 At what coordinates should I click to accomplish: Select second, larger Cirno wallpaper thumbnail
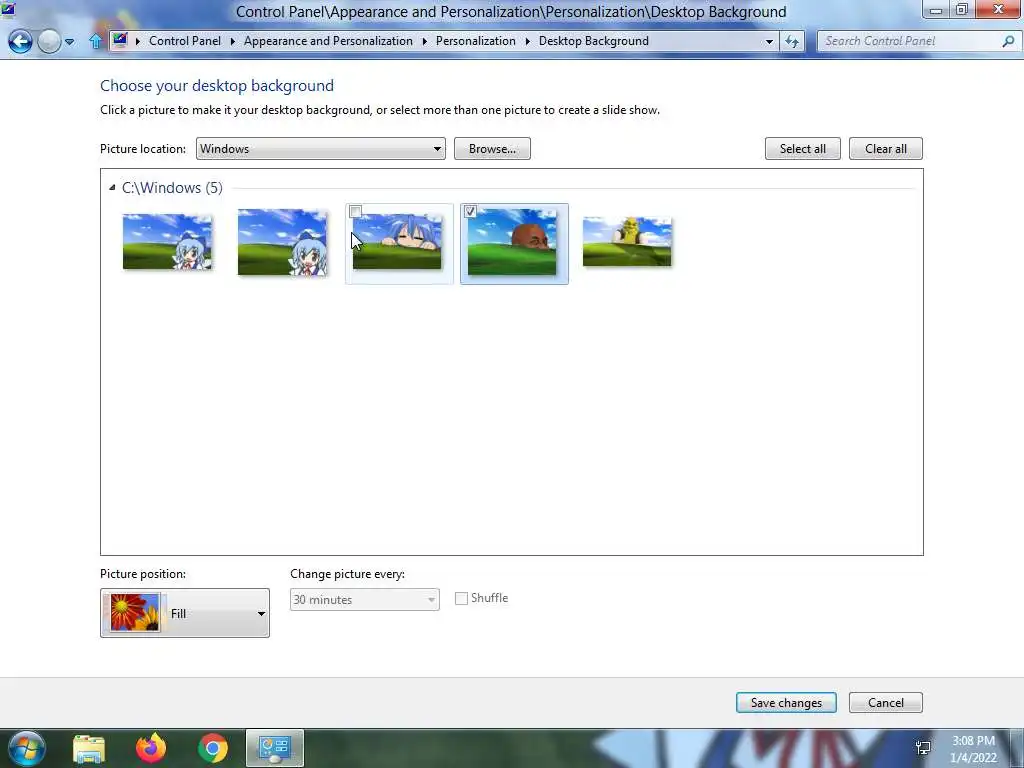click(282, 242)
